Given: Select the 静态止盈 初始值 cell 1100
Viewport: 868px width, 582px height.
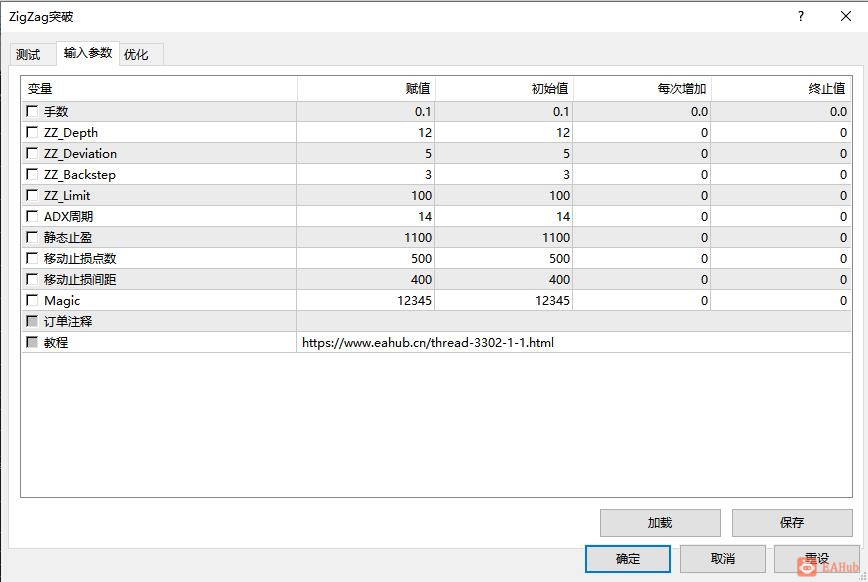Looking at the screenshot, I should point(504,238).
